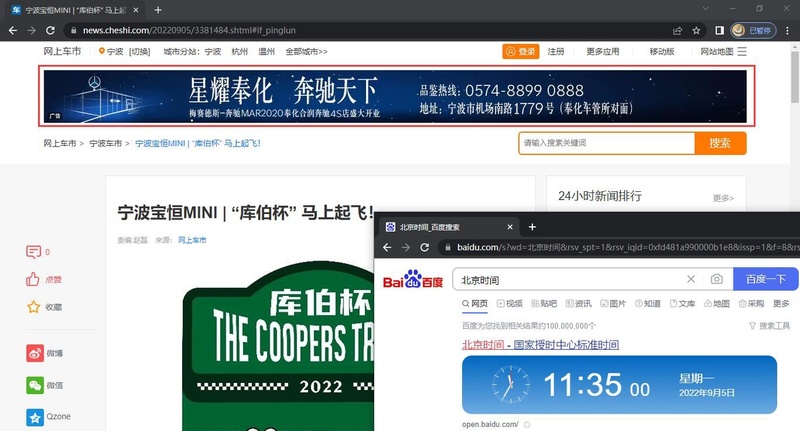The image size is (800, 431).
Task: Open 北京时间 - 国家授时中心标准时间 result
Action: pyautogui.click(x=540, y=345)
